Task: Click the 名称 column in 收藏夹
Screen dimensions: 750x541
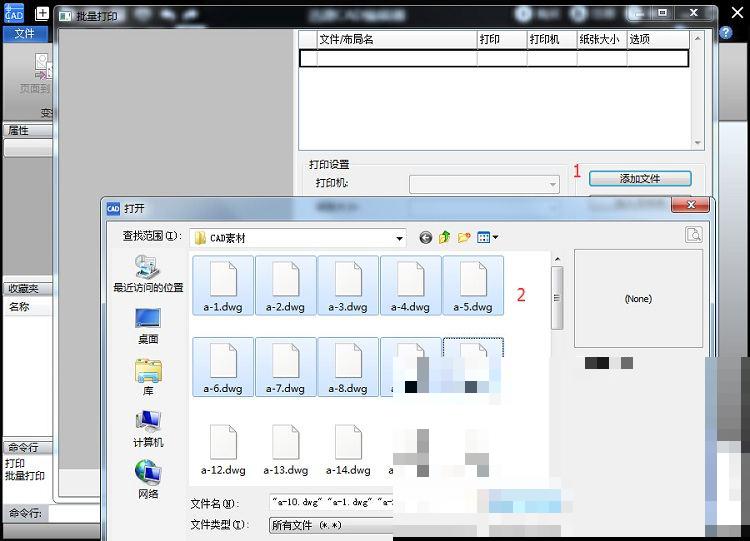Action: 28,307
